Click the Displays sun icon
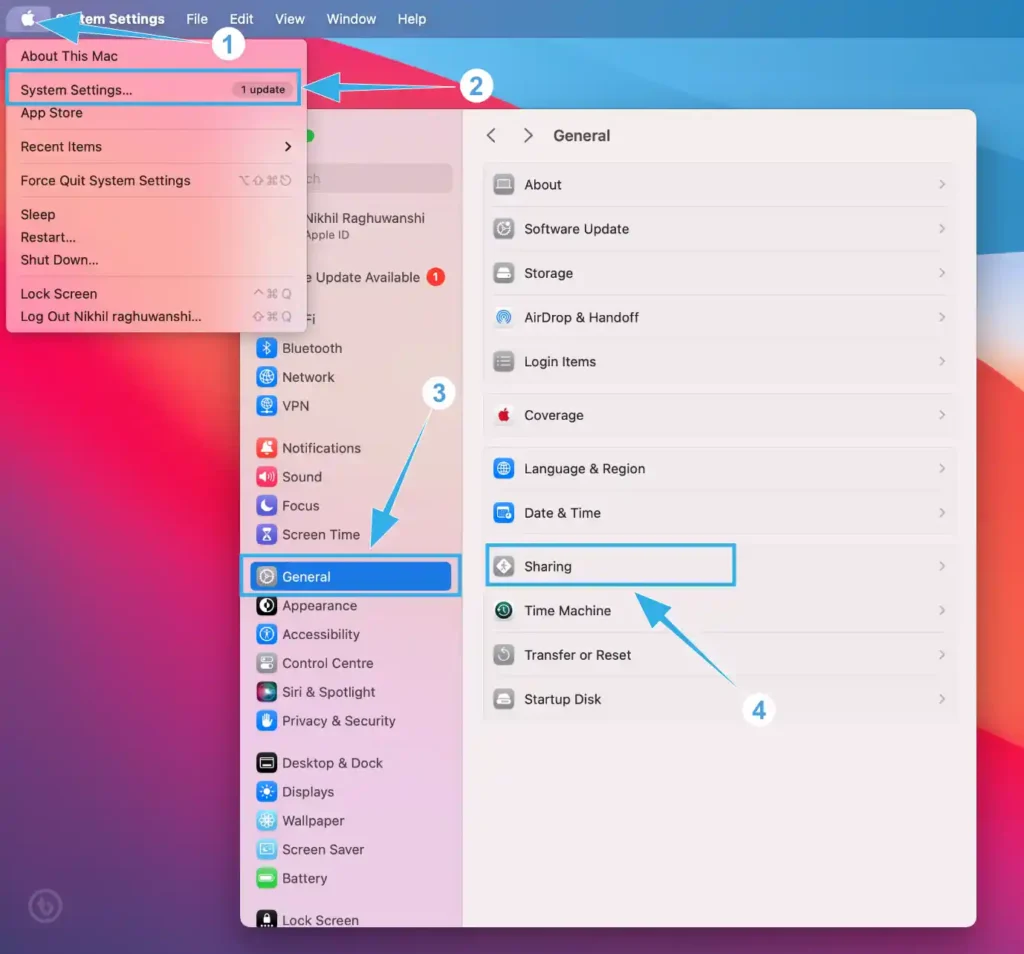This screenshot has height=954, width=1024. click(266, 791)
